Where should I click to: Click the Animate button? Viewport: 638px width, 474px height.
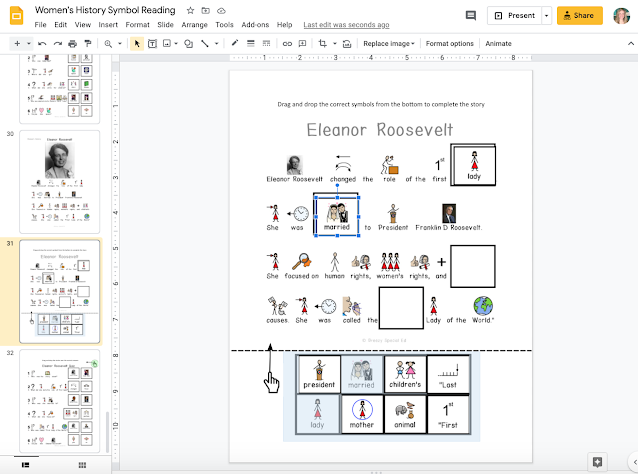(x=498, y=44)
